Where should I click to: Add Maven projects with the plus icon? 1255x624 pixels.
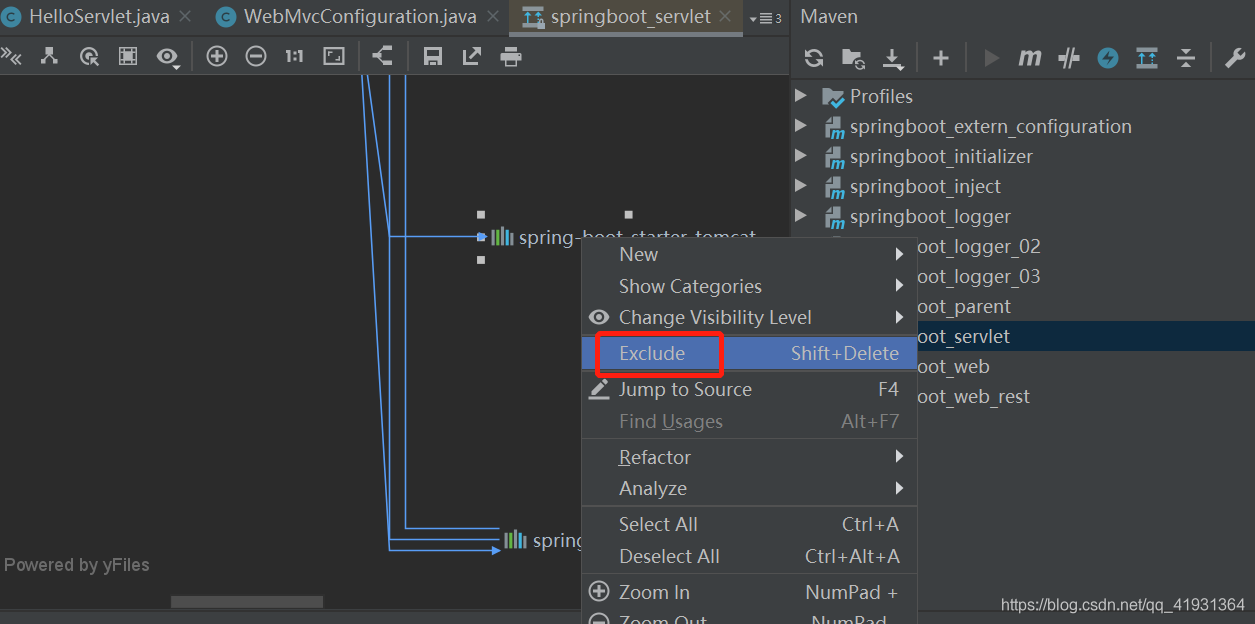point(941,58)
